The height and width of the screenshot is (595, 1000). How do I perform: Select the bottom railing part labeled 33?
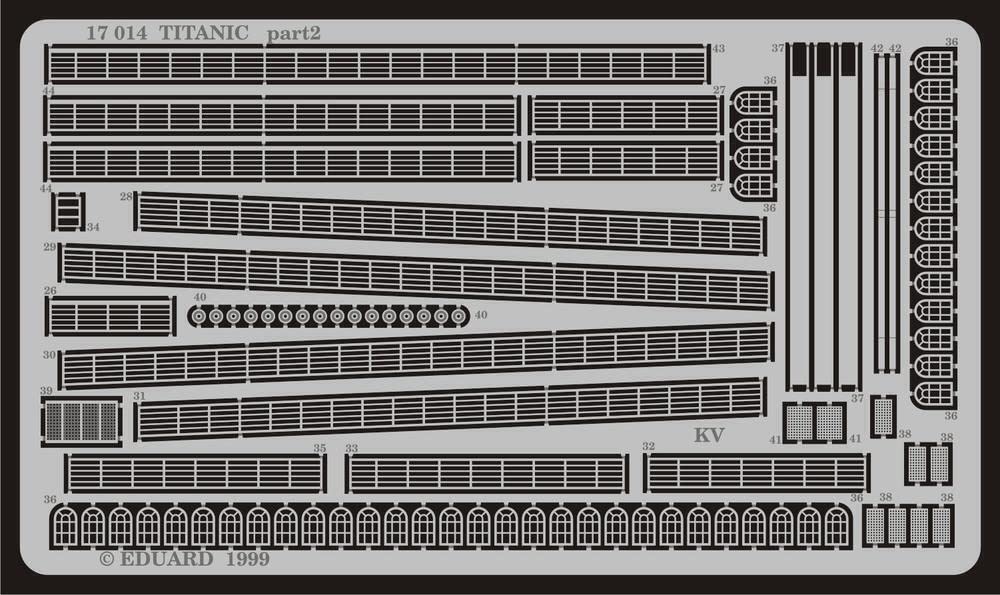(x=487, y=473)
